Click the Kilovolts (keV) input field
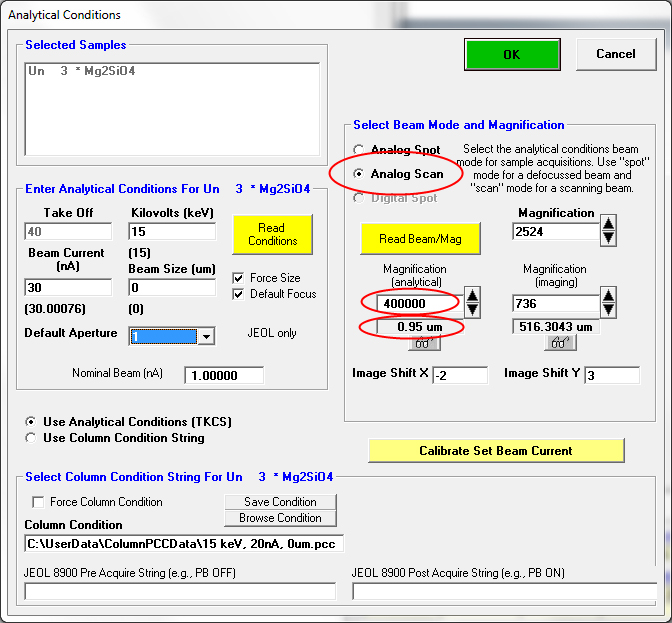 (x=173, y=232)
